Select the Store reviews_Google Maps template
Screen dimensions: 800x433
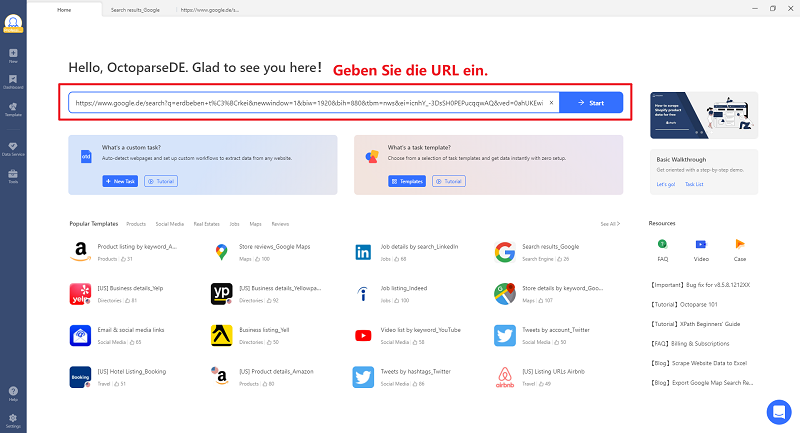262,252
